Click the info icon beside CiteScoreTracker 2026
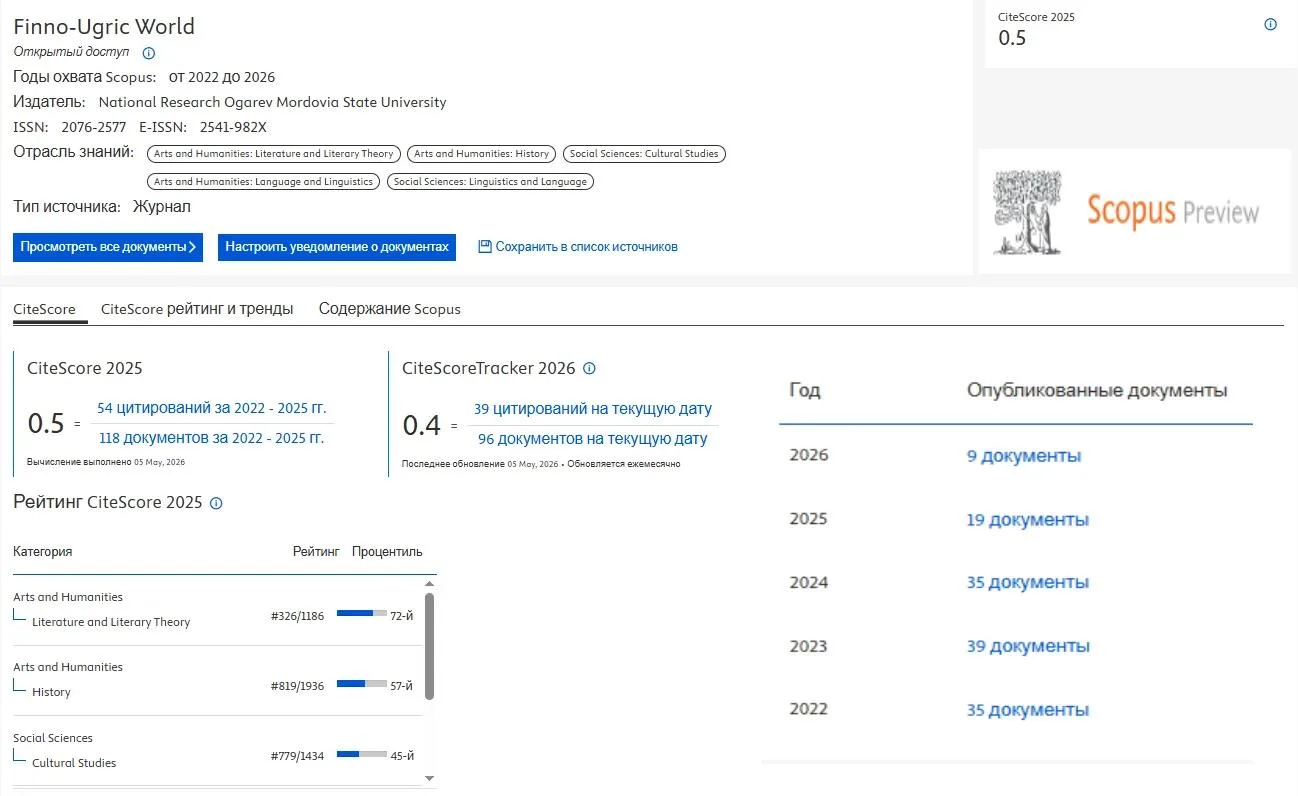The image size is (1298, 796). [x=589, y=368]
